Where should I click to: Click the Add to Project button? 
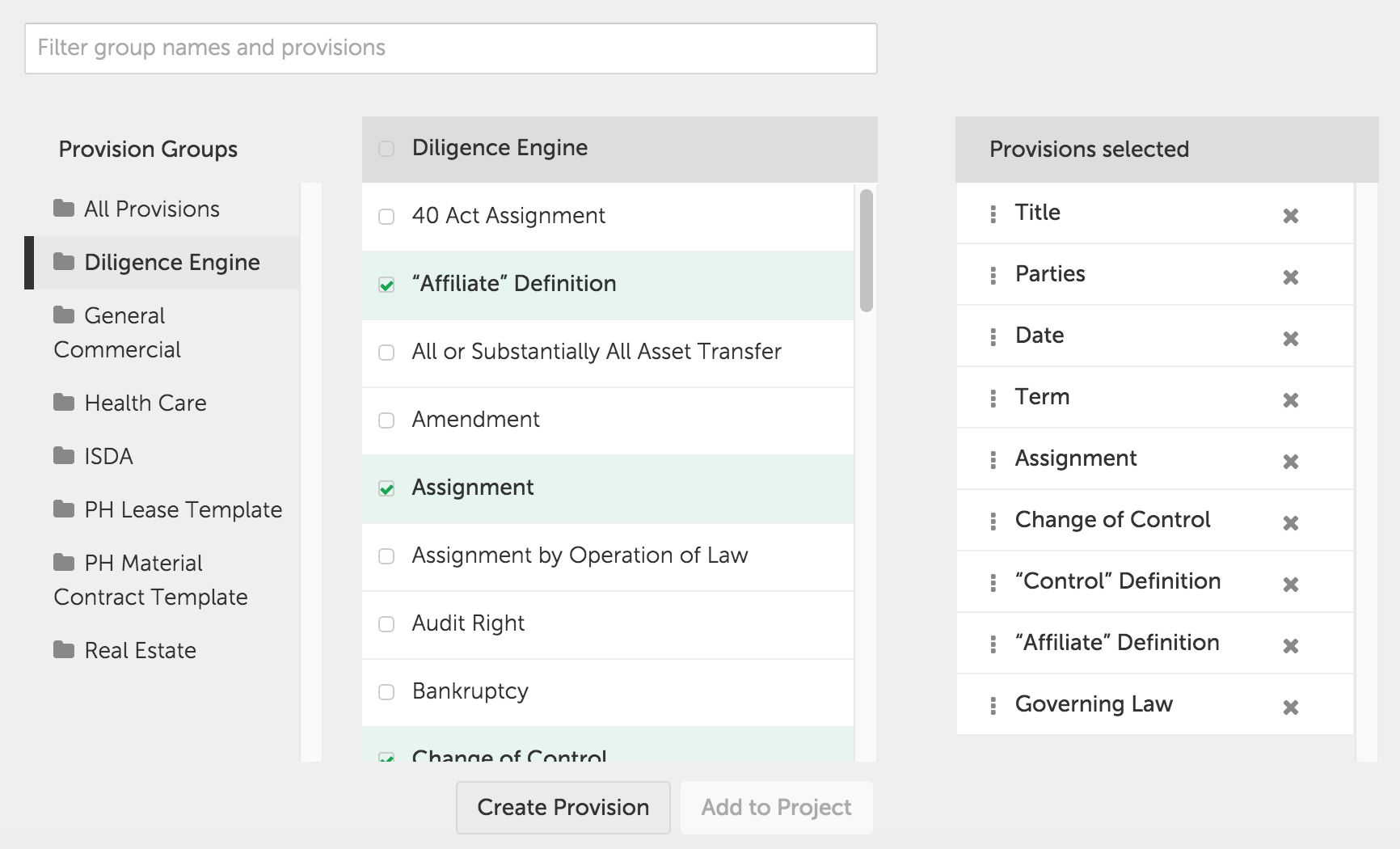777,807
